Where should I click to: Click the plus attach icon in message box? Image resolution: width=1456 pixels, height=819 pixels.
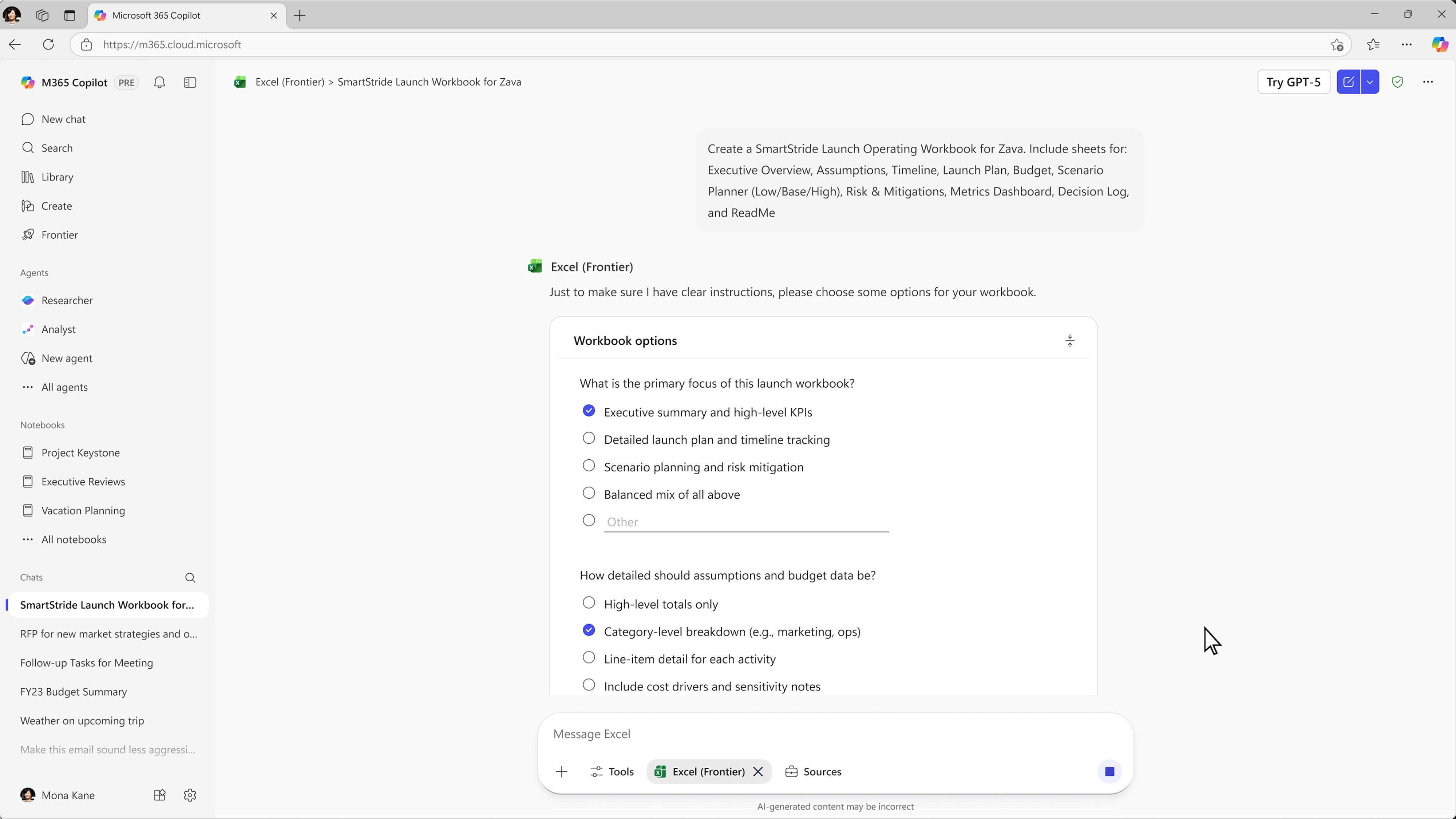click(561, 772)
